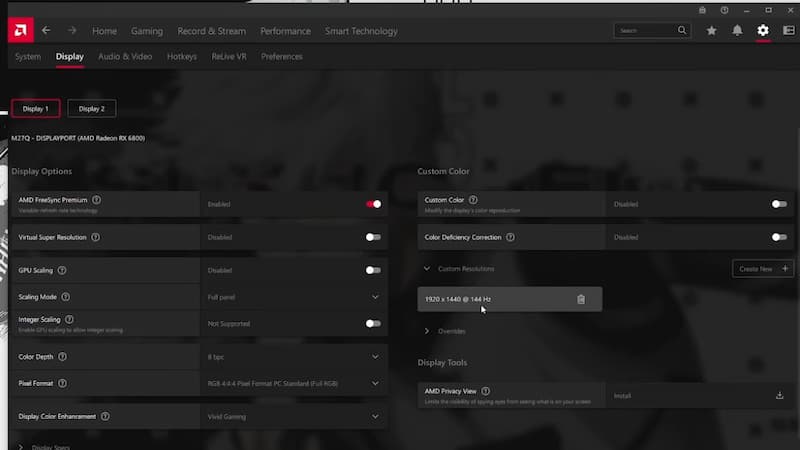Switch to ReLive VR tab

coord(229,57)
